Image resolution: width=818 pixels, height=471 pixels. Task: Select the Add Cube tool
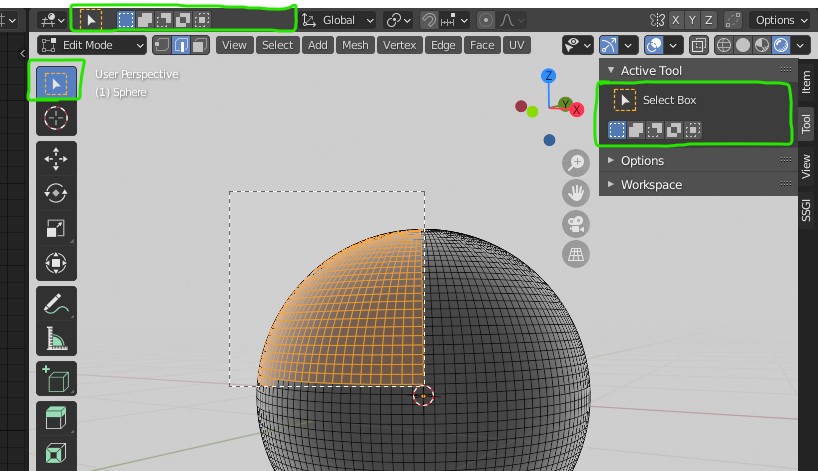(x=56, y=379)
